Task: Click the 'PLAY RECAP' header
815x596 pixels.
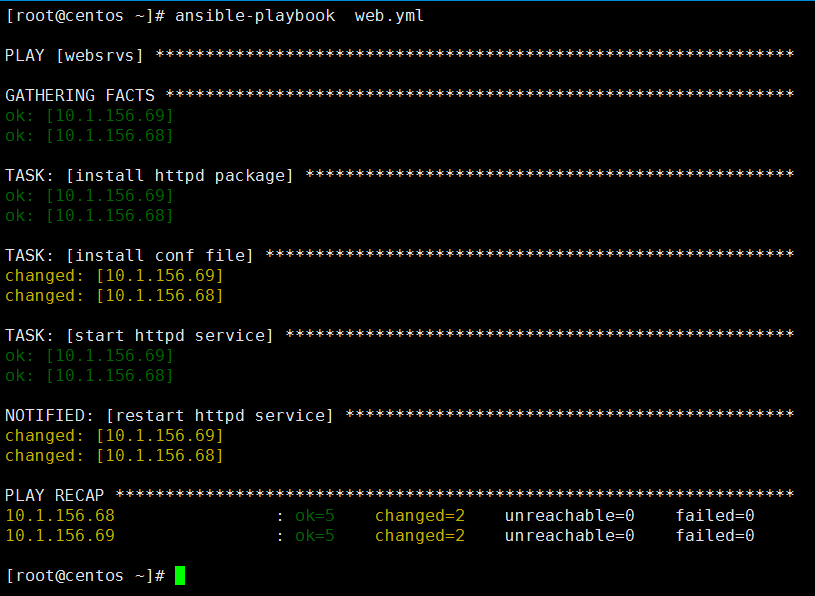Action: tap(55, 495)
